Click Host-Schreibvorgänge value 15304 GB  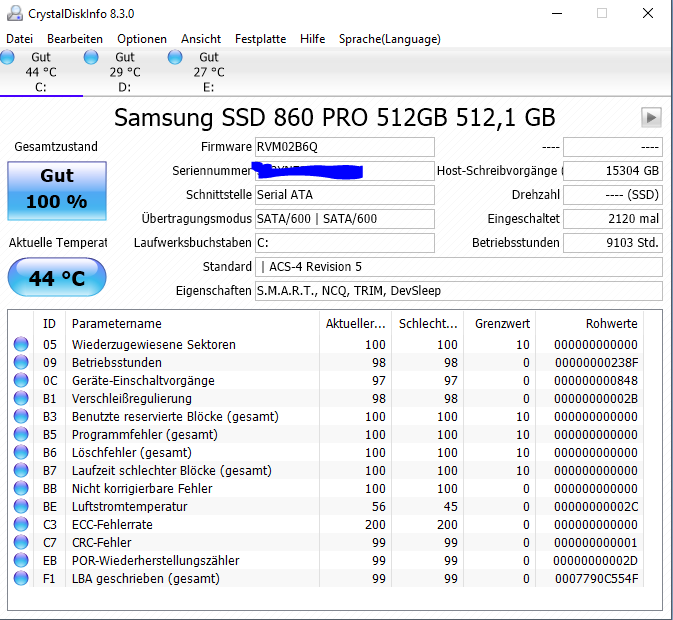(x=613, y=171)
